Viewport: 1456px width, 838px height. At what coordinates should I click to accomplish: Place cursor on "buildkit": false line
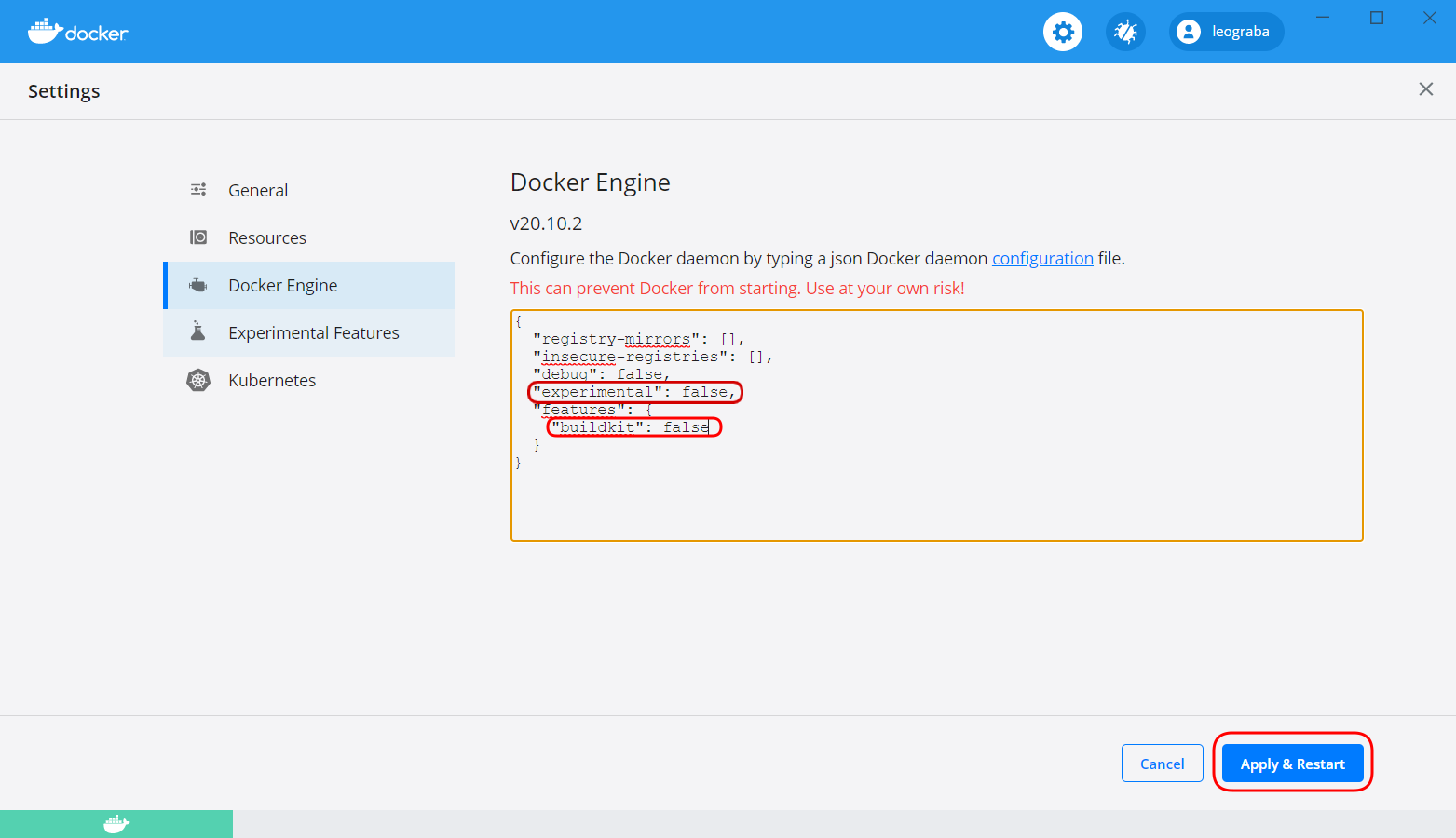pyautogui.click(x=630, y=427)
